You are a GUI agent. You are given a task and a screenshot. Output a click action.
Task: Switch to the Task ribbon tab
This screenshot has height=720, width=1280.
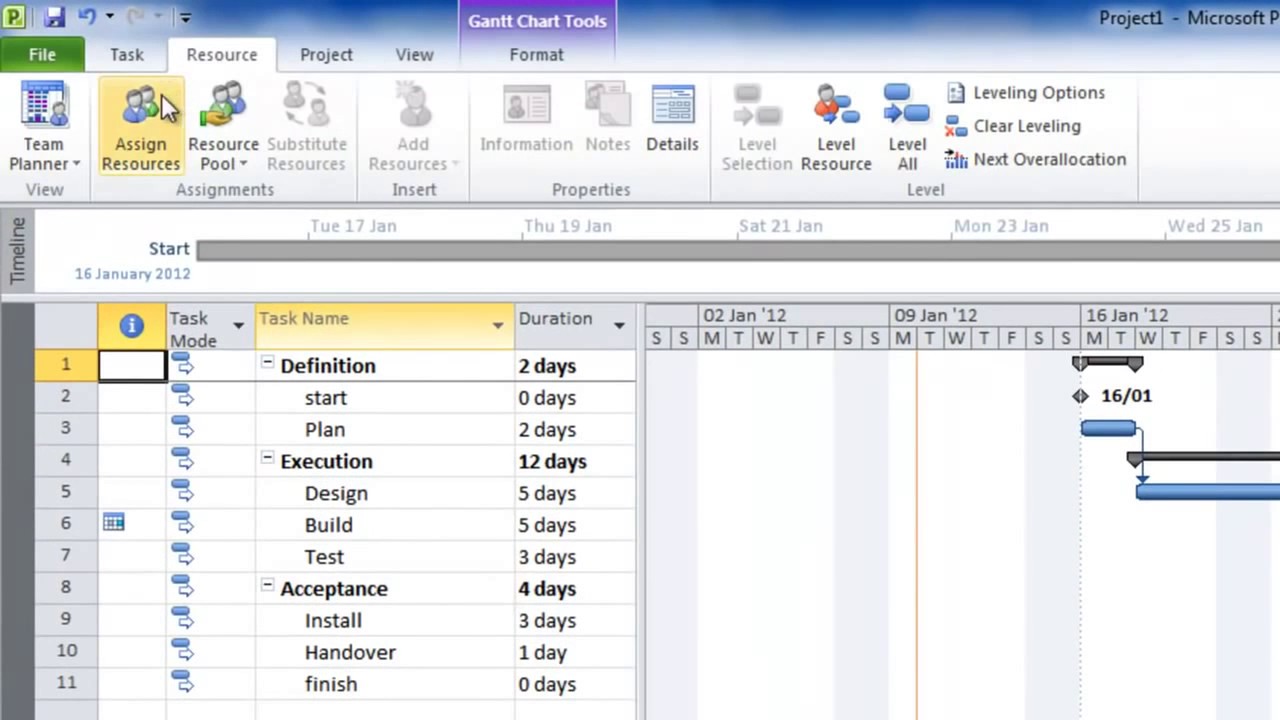click(x=127, y=55)
